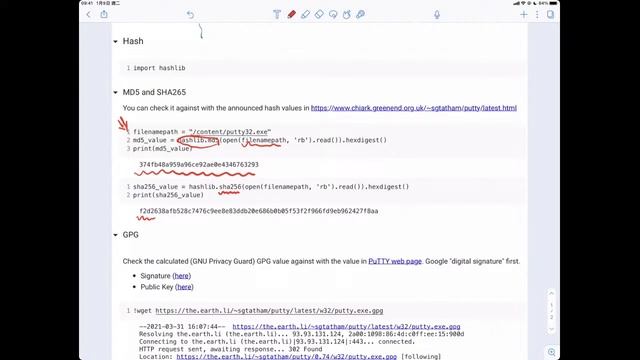
Task: Collapse the Hash section
Action: pos(116,41)
